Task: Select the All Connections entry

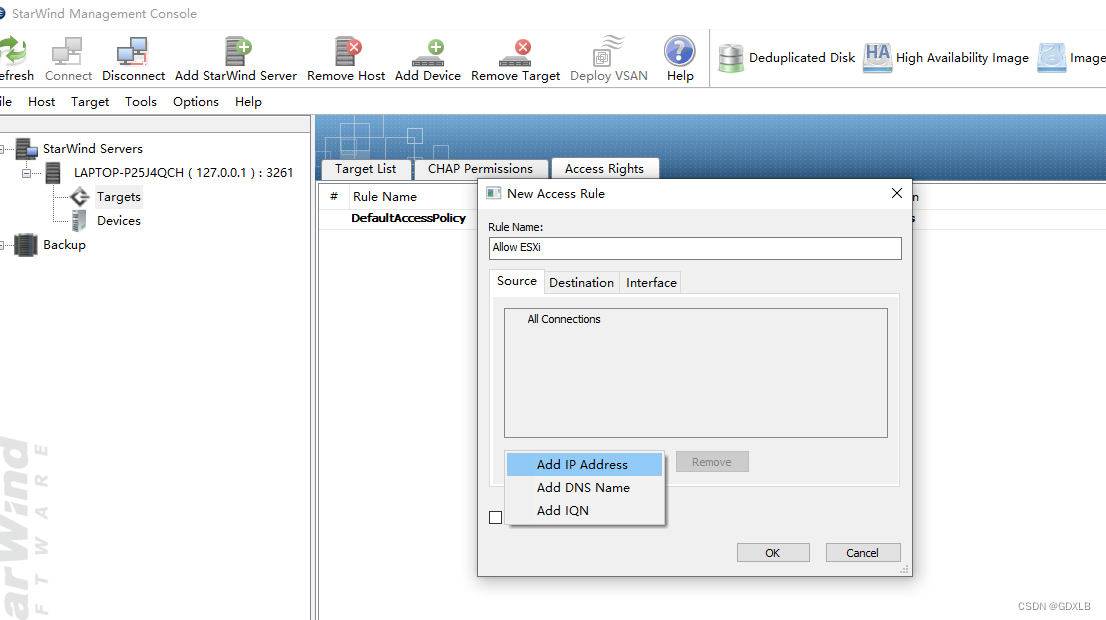Action: (564, 320)
